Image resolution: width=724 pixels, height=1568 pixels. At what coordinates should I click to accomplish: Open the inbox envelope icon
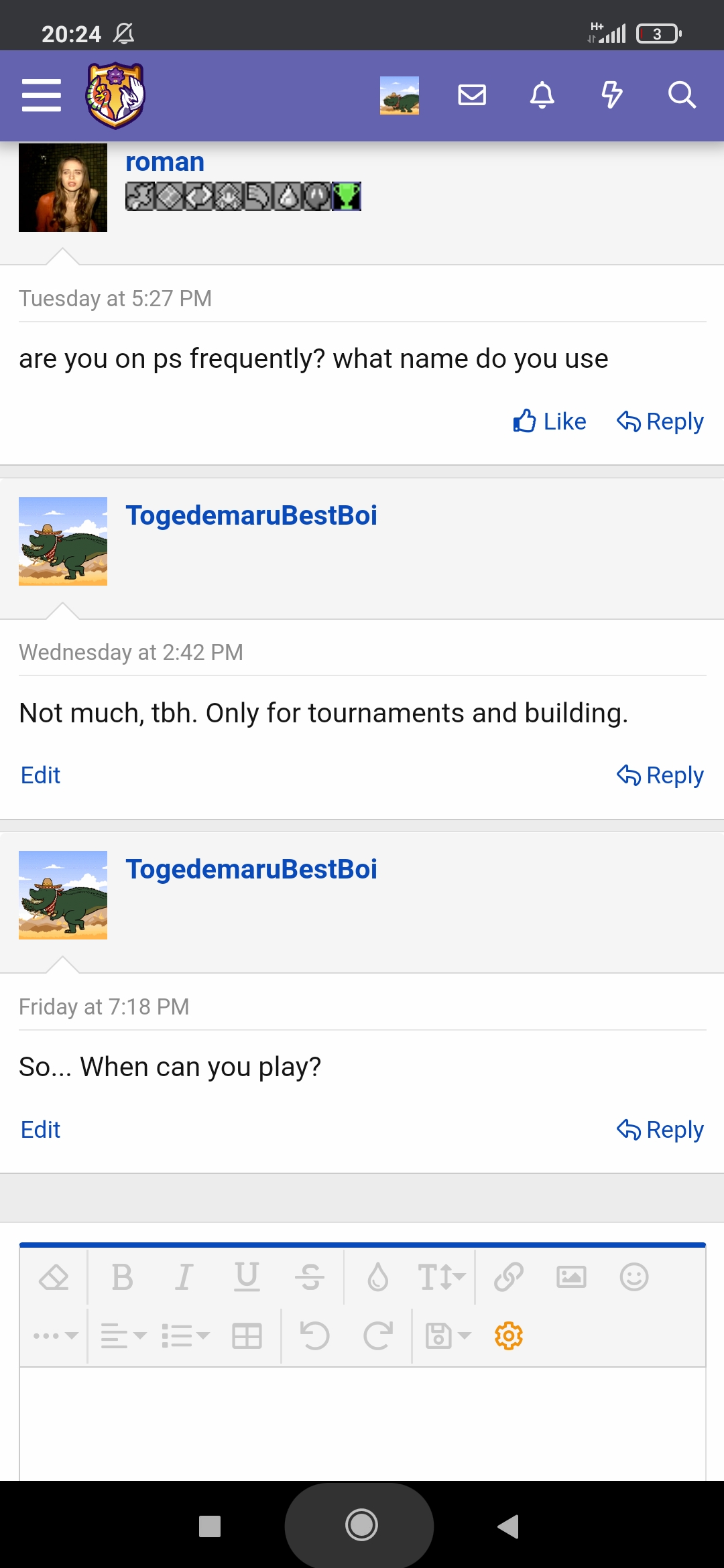[x=472, y=94]
